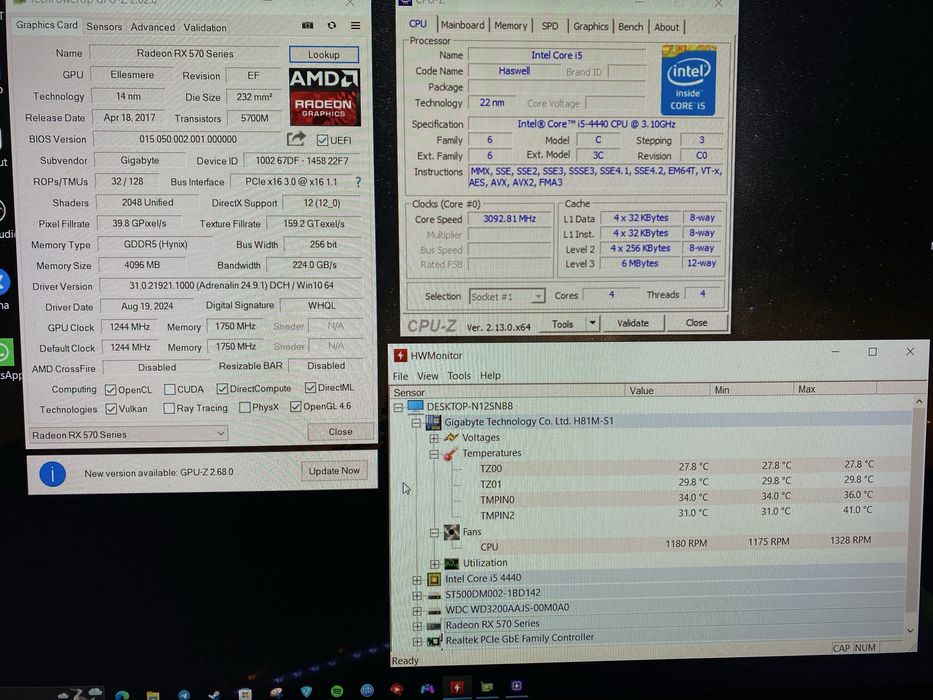The width and height of the screenshot is (933, 700).
Task: Toggle the OpenCL checkbox
Action: (x=110, y=390)
